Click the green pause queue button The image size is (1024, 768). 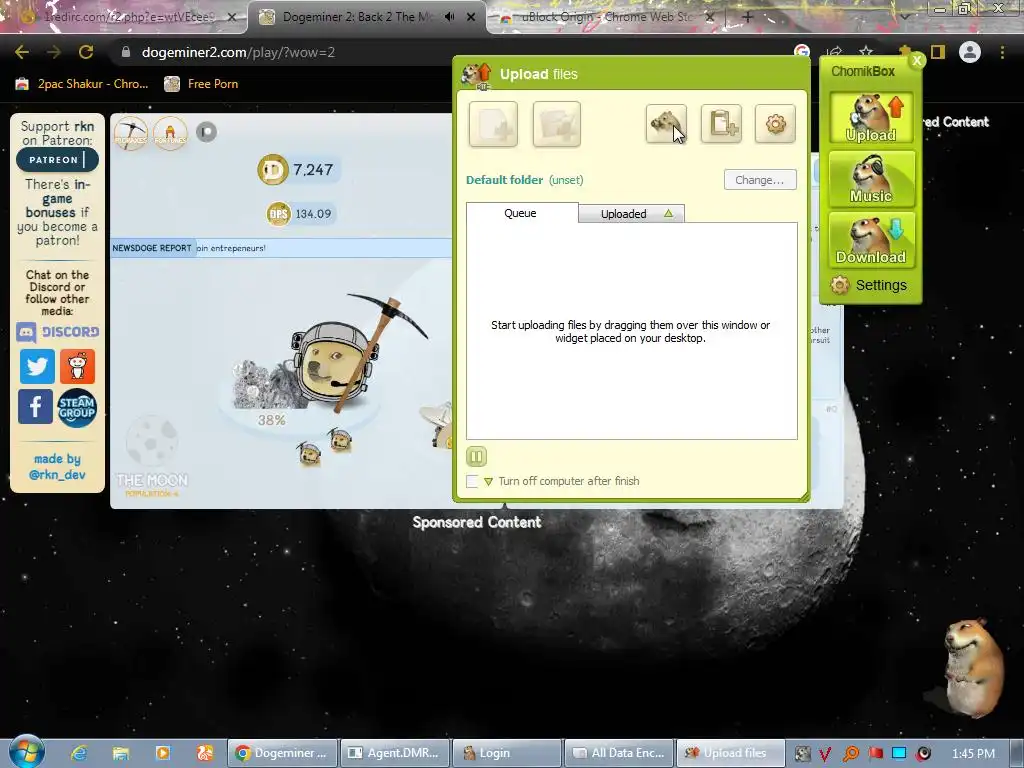(x=477, y=456)
